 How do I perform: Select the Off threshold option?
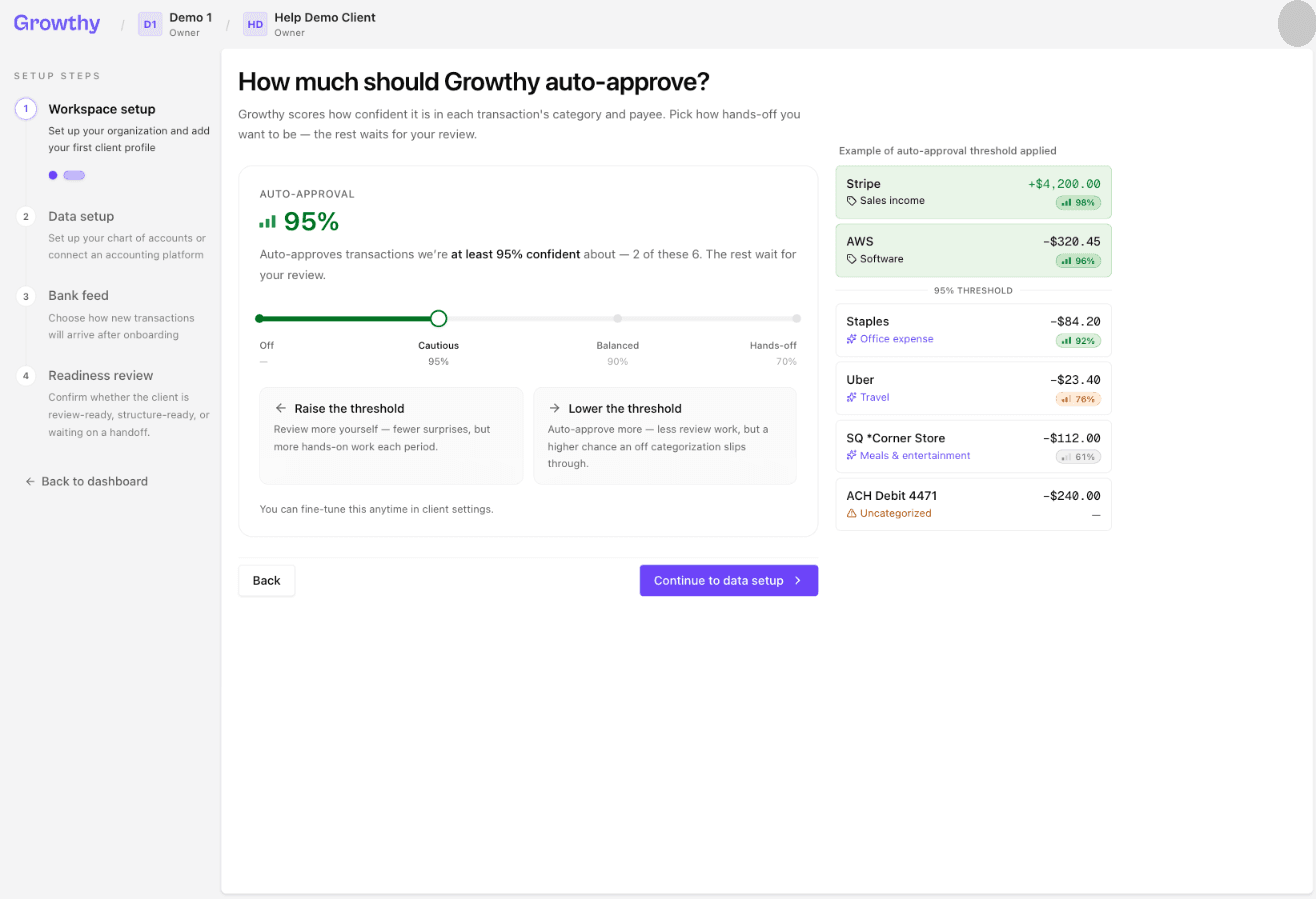point(266,352)
